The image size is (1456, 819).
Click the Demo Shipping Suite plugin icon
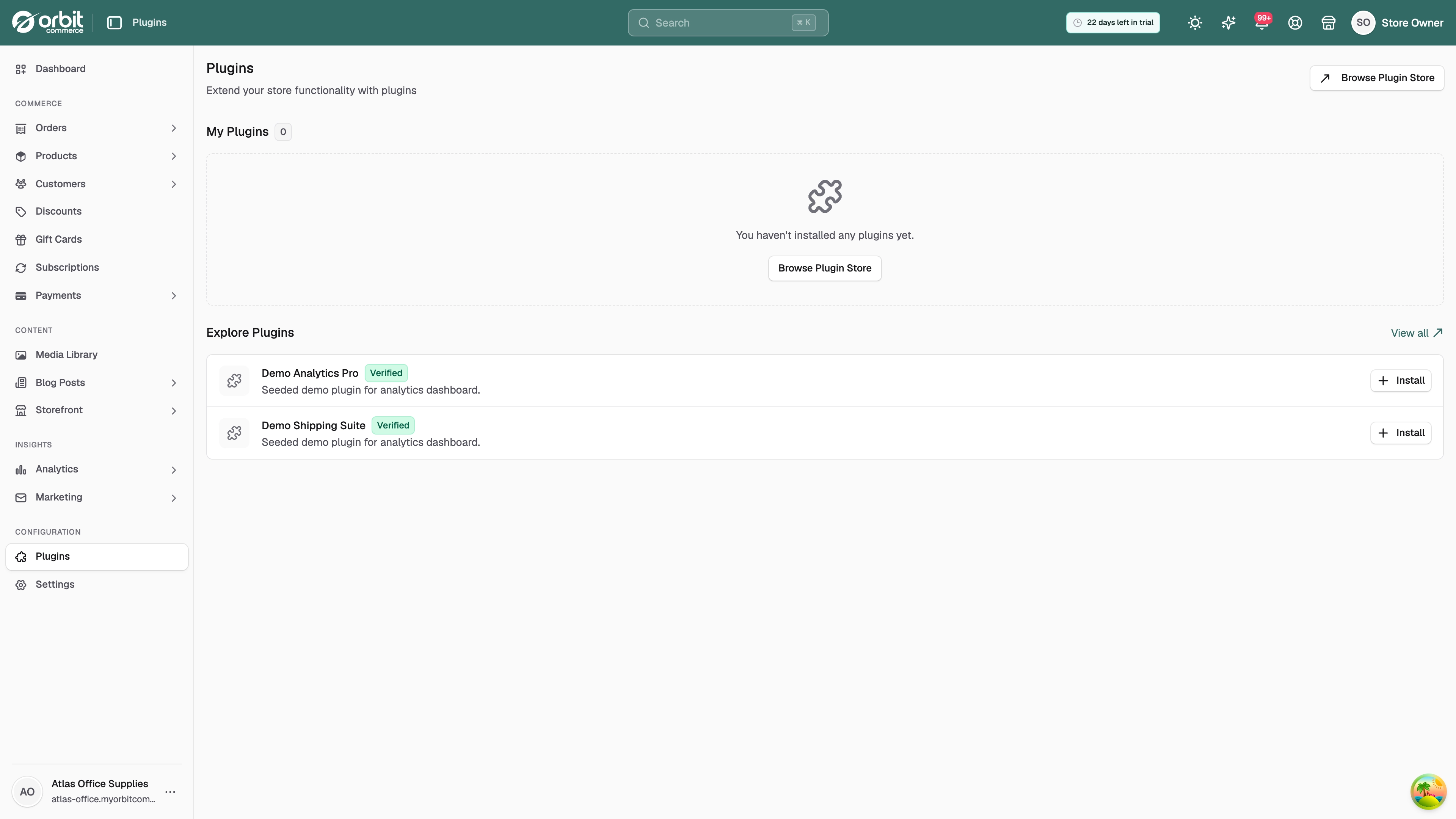(x=234, y=433)
